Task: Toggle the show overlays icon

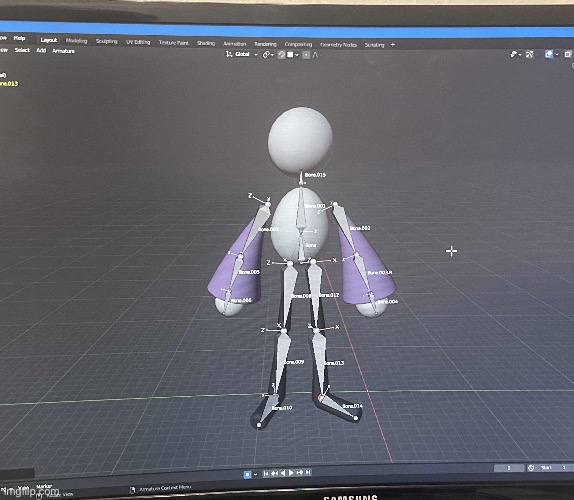Action: (549, 54)
